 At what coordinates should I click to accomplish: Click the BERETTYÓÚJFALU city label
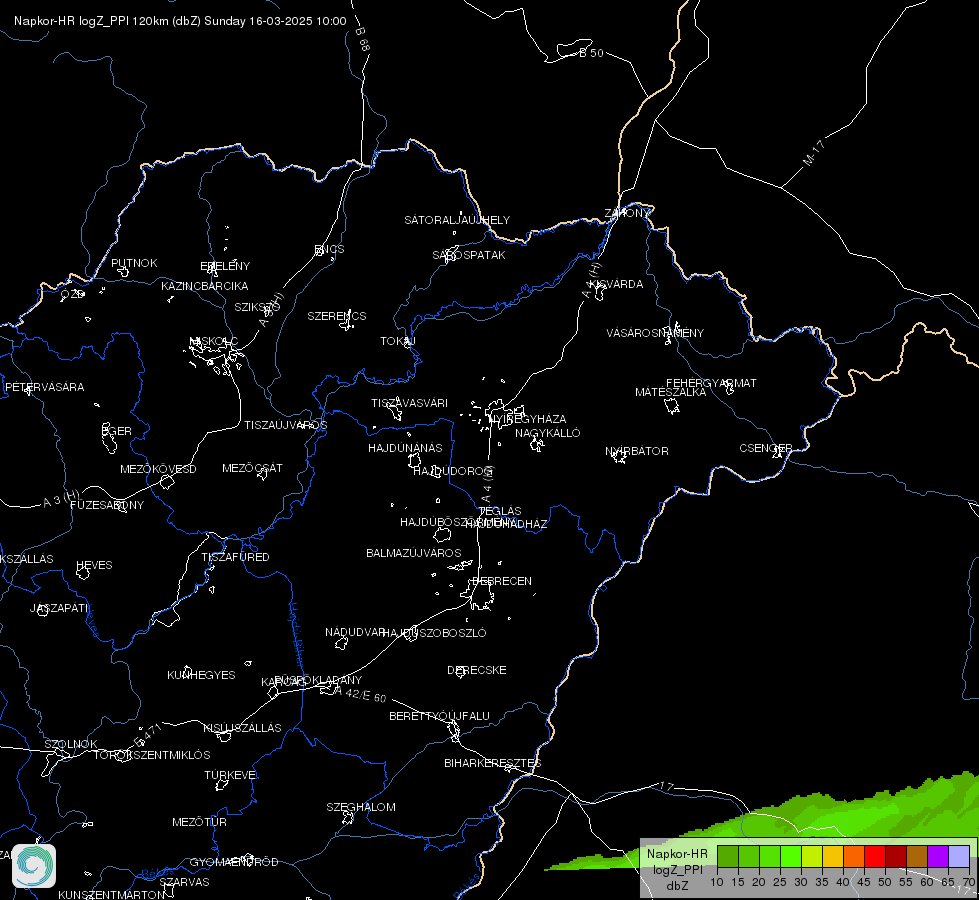click(x=440, y=716)
